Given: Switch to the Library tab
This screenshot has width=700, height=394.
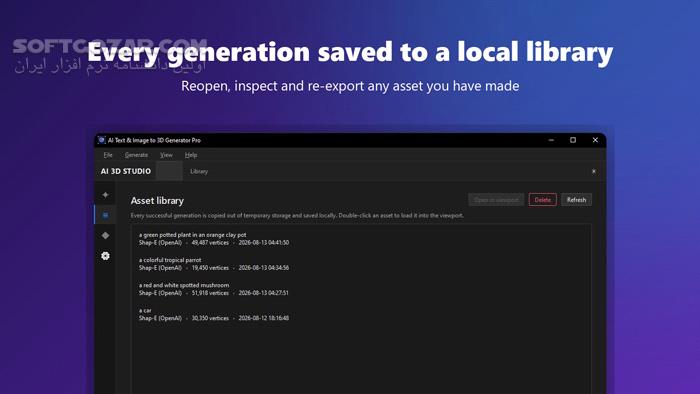Looking at the screenshot, I should (x=199, y=171).
